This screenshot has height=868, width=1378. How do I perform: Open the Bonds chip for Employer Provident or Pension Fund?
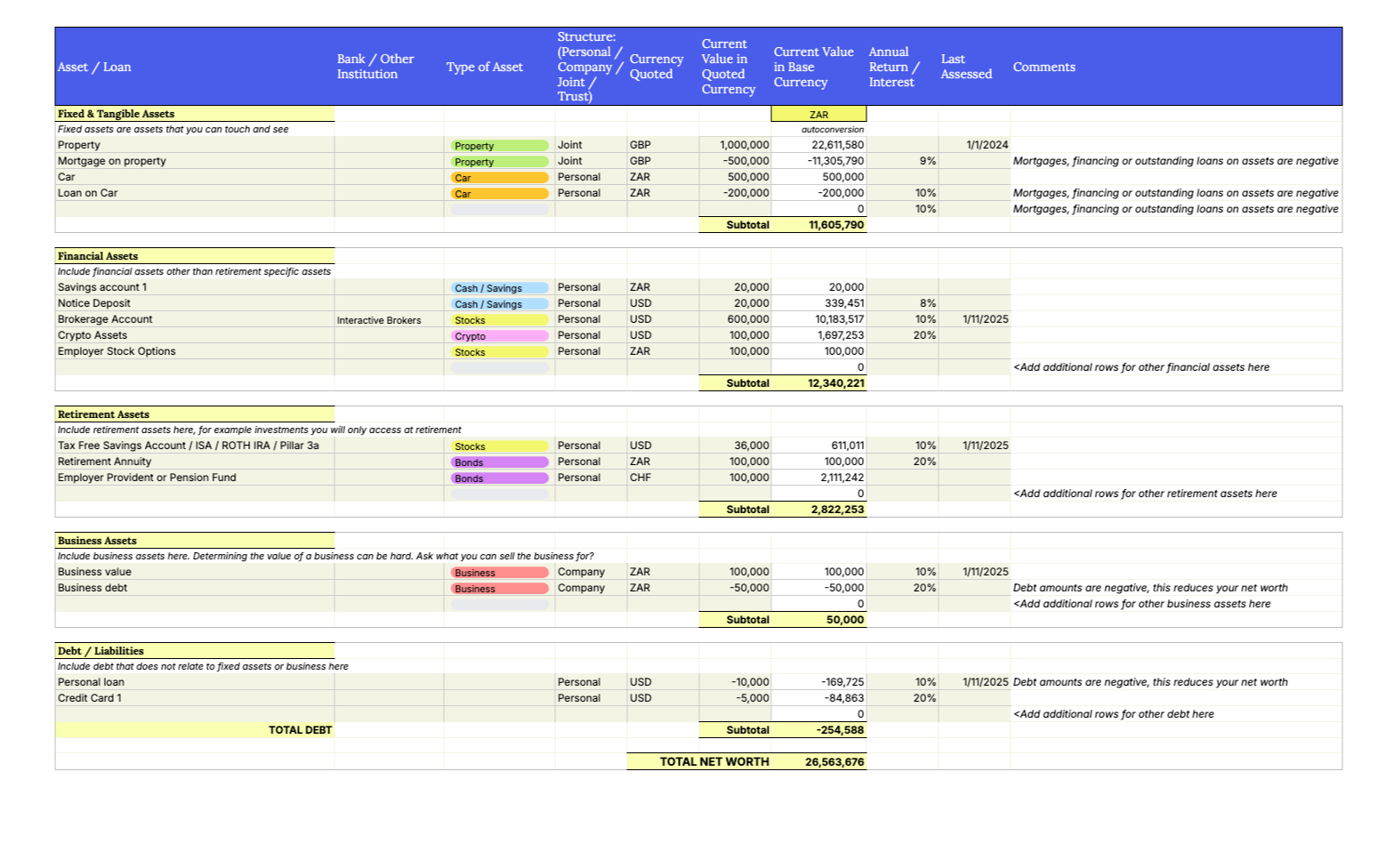[499, 478]
